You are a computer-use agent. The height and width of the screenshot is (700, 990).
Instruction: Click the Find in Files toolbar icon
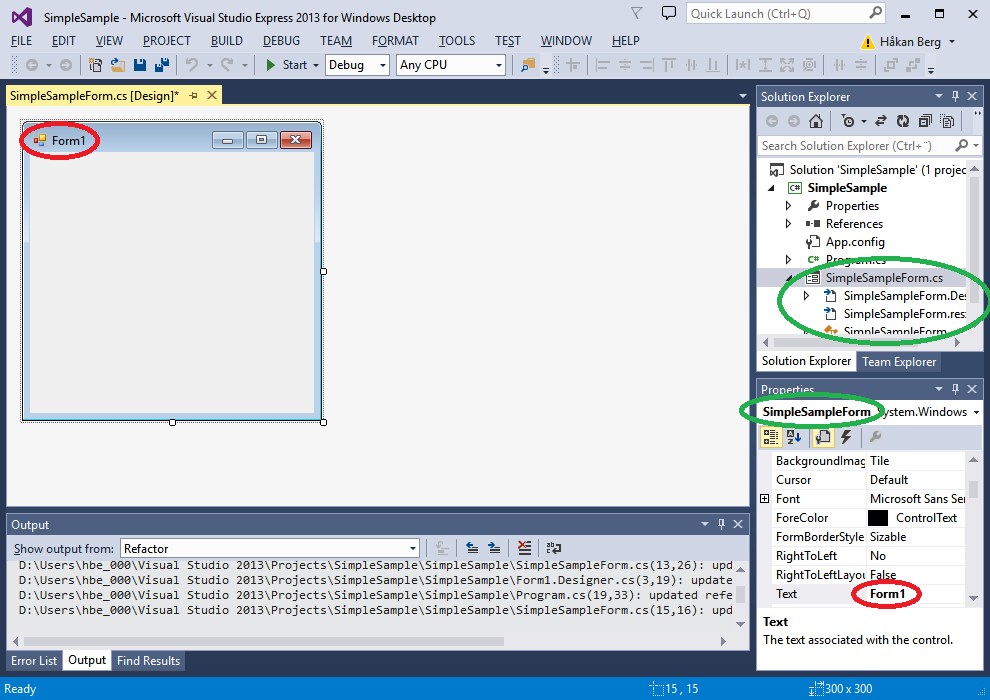coord(528,65)
